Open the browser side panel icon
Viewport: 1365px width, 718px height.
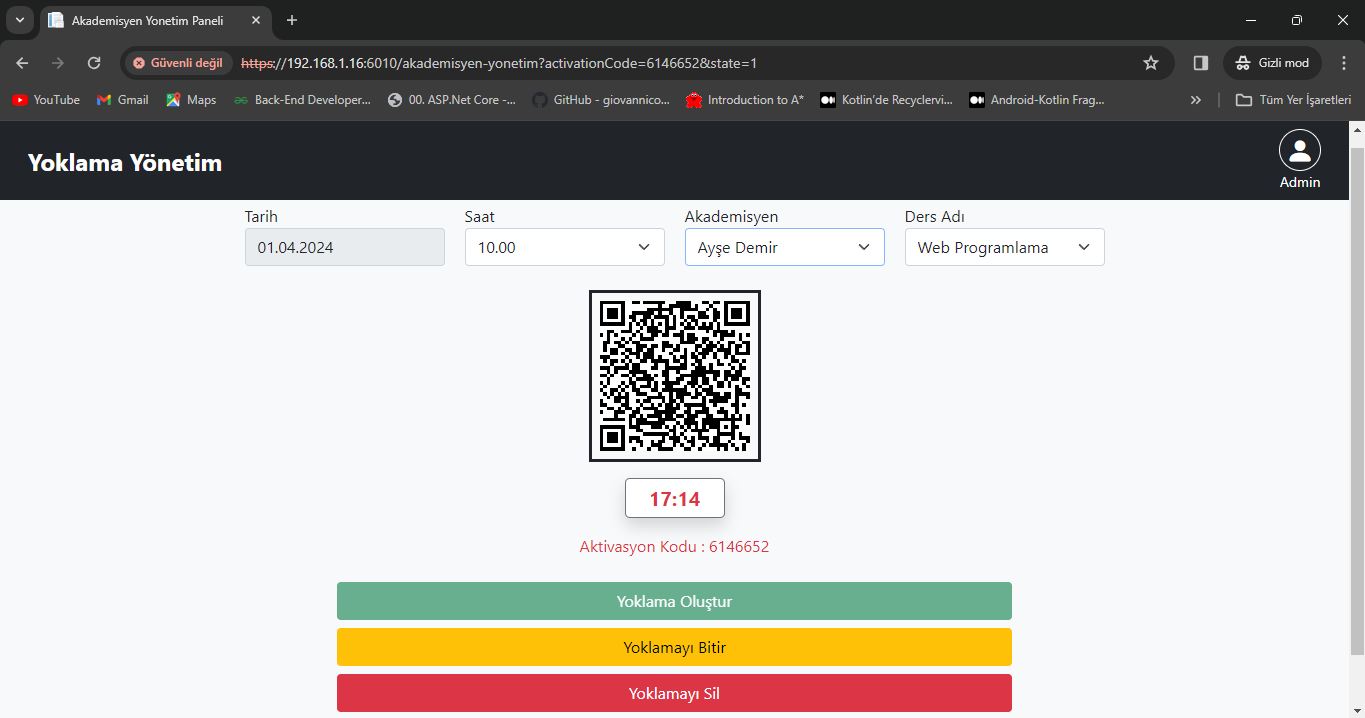pyautogui.click(x=1200, y=63)
